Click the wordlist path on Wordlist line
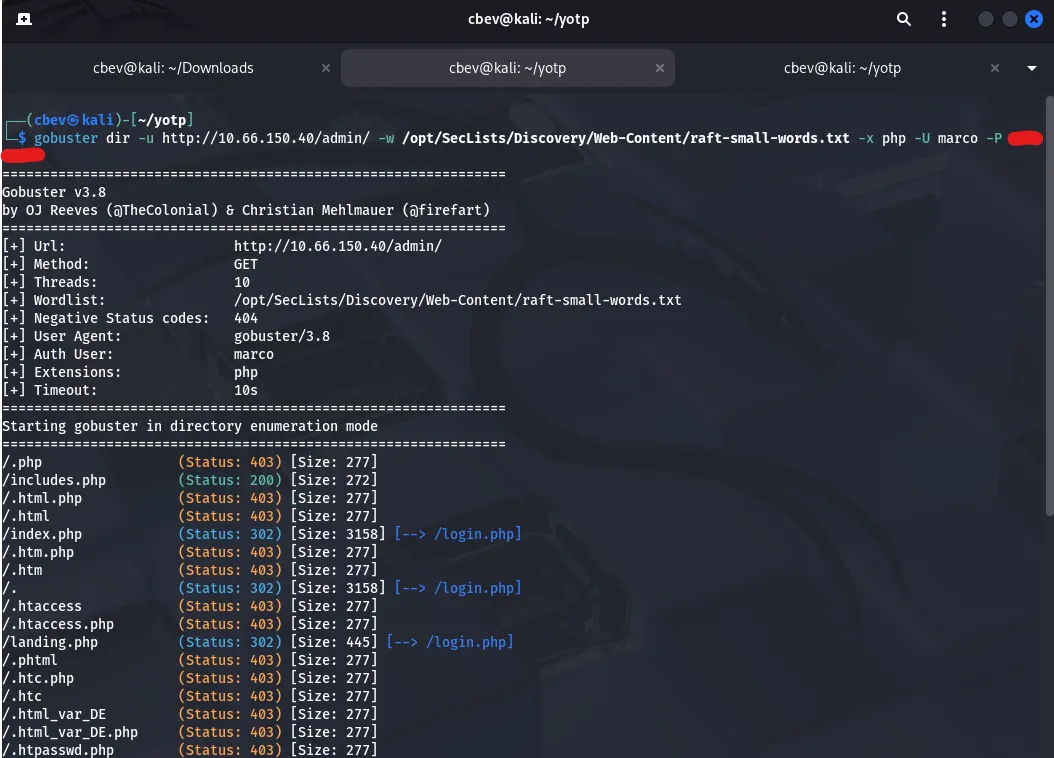Screen dimensions: 1054x758 coord(457,300)
